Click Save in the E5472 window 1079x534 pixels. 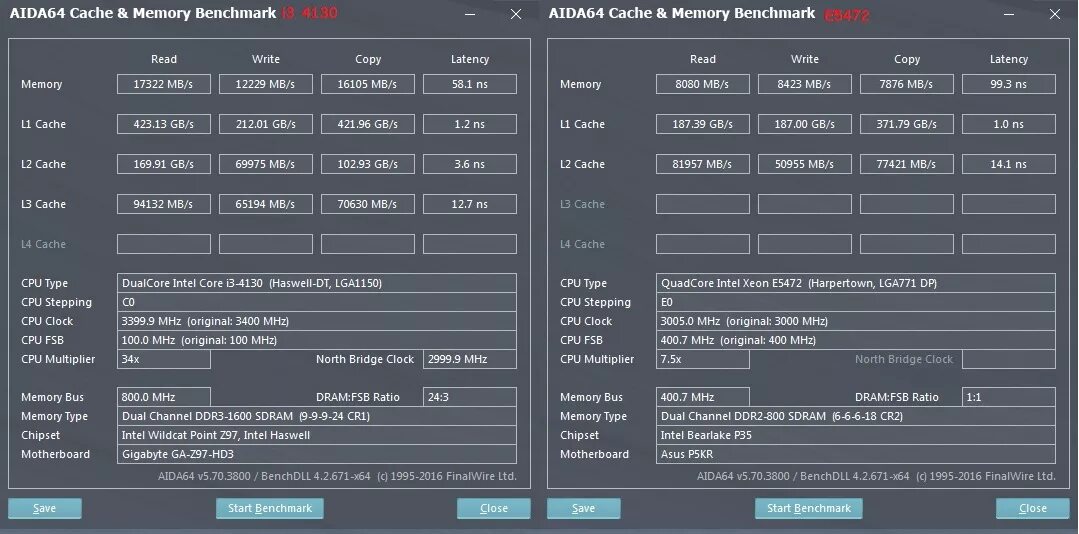584,509
